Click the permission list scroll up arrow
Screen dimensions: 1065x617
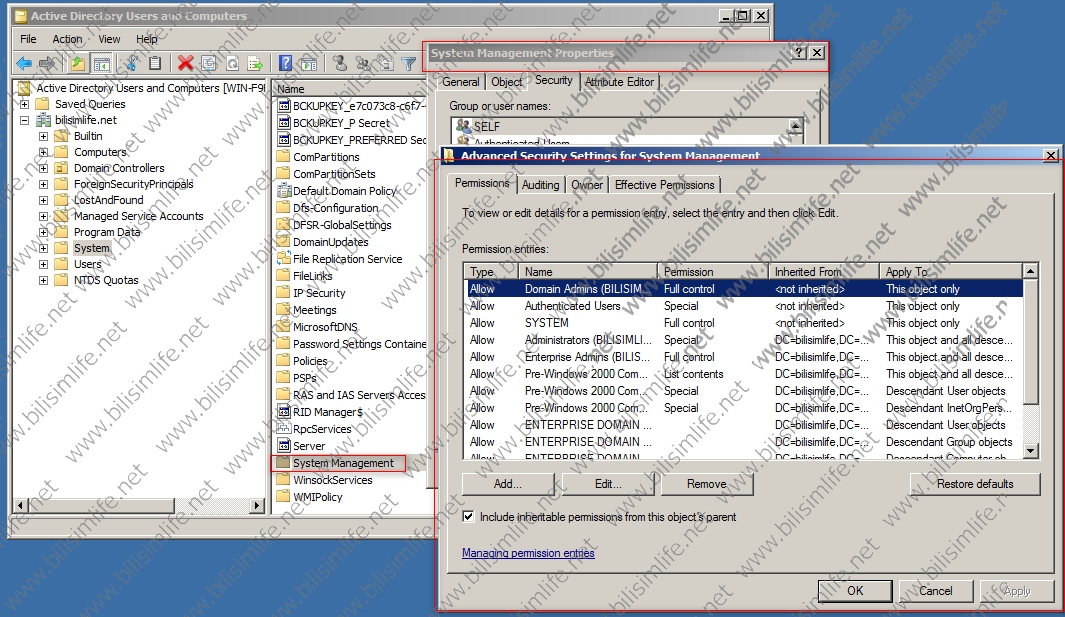(1030, 271)
